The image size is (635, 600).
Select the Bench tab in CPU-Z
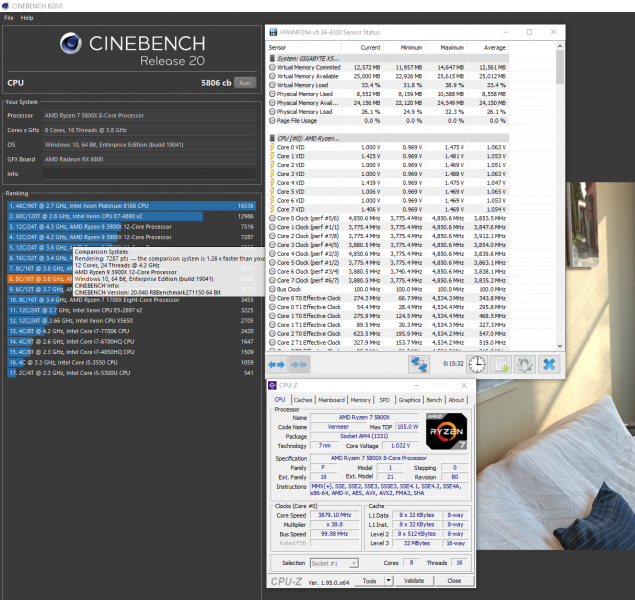point(434,399)
